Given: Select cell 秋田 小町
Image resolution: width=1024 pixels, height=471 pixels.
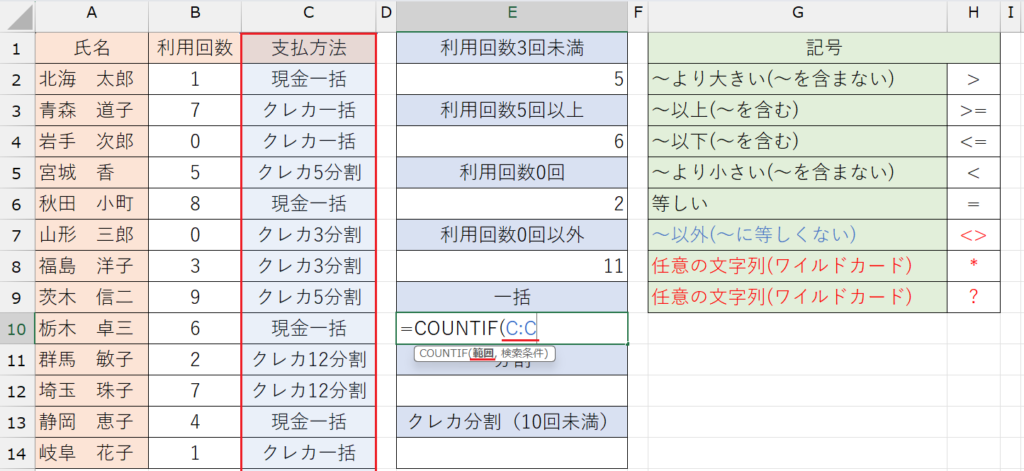Looking at the screenshot, I should click(x=91, y=204).
